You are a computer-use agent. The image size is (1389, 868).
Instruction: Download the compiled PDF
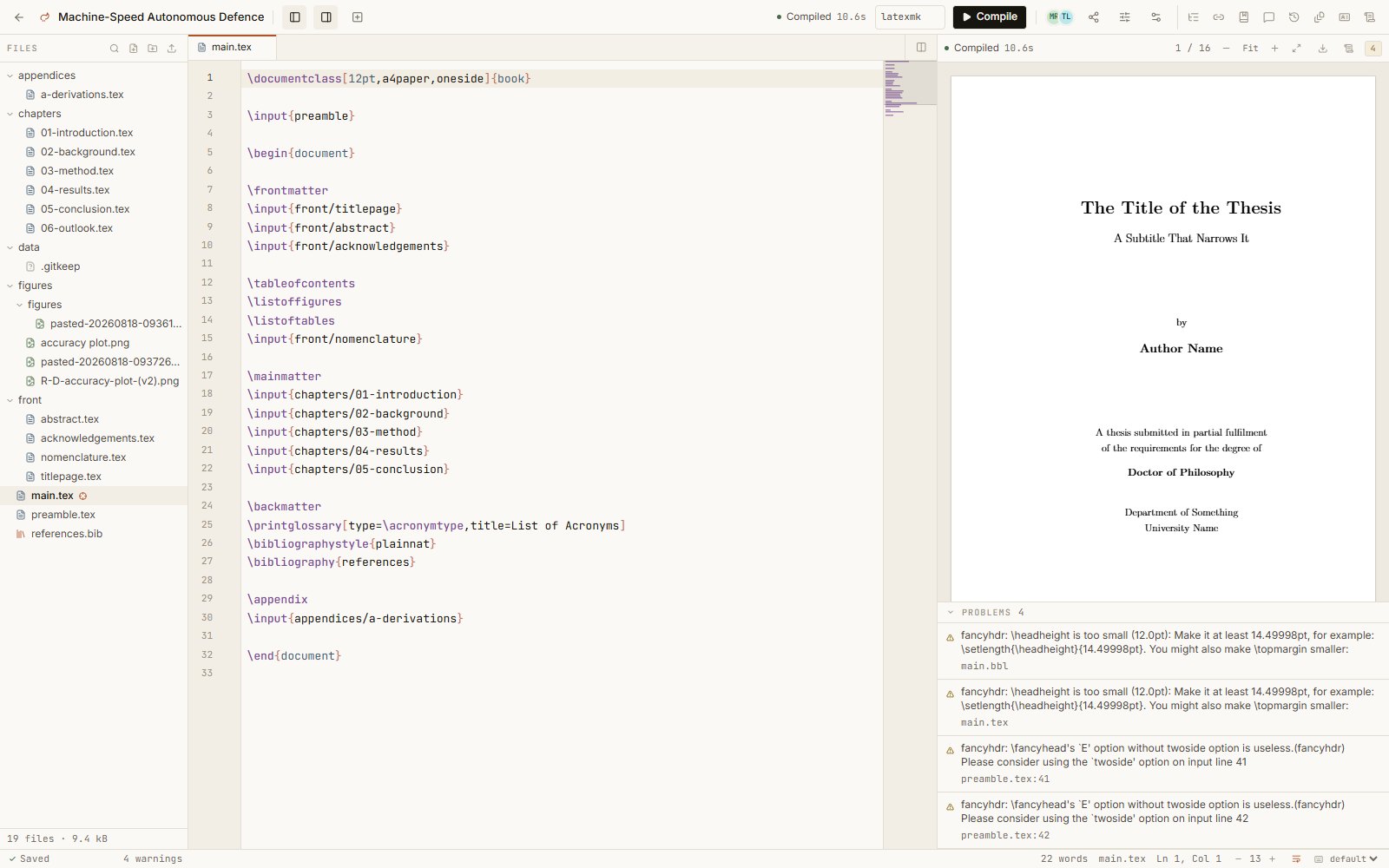[x=1322, y=48]
